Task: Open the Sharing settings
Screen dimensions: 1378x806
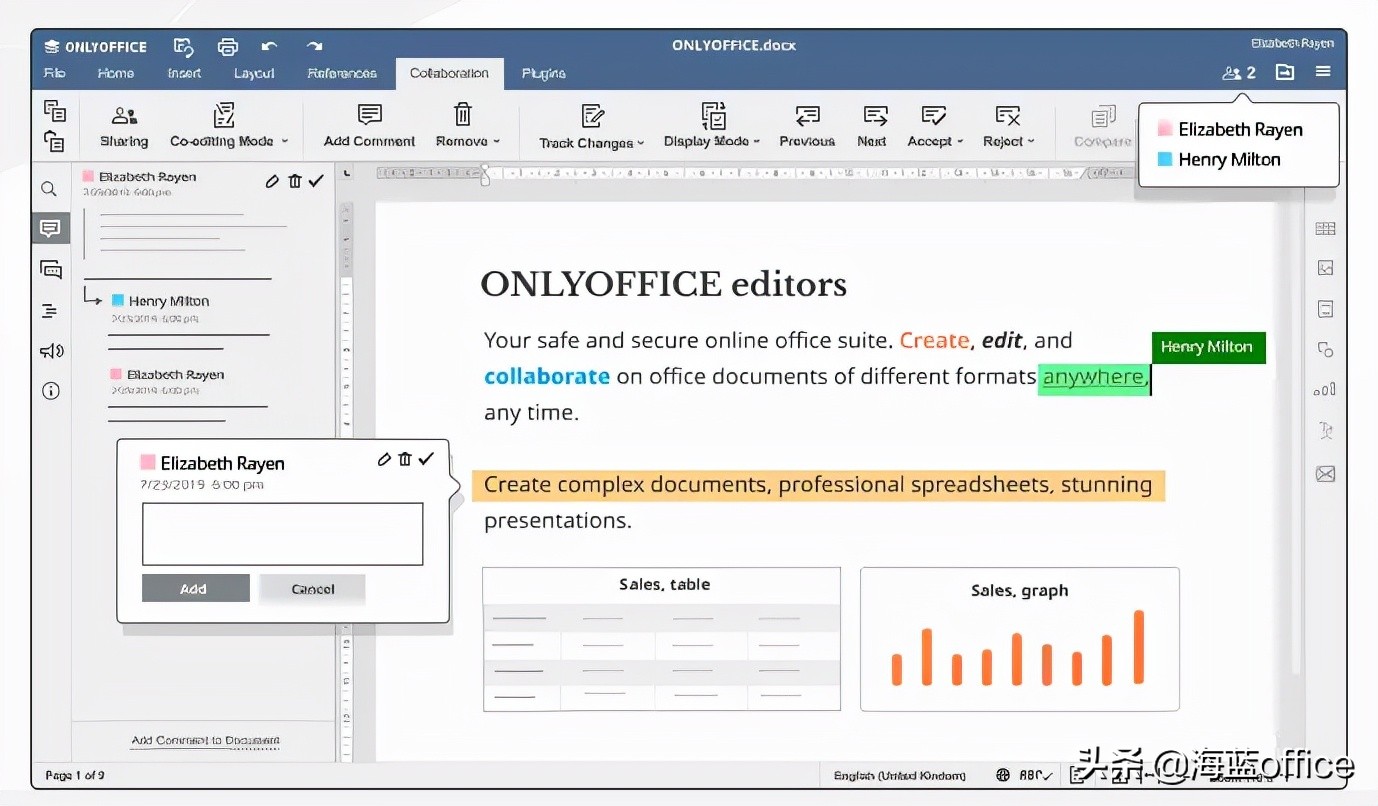Action: 124,126
